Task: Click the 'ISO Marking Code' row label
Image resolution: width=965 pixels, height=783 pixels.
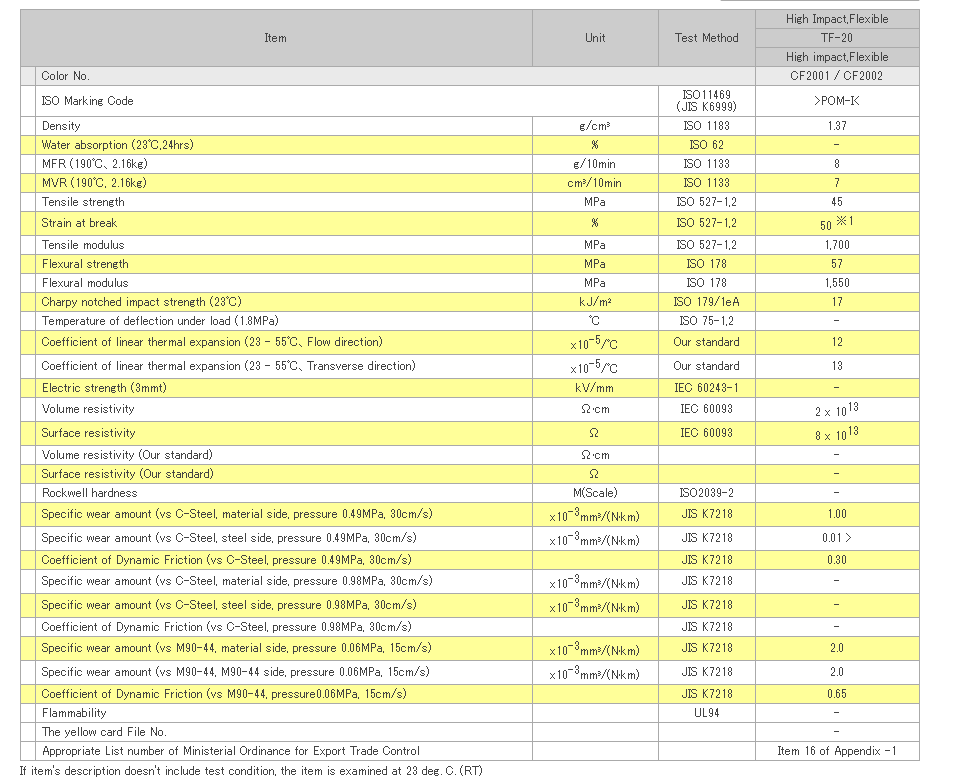Action: coord(87,101)
